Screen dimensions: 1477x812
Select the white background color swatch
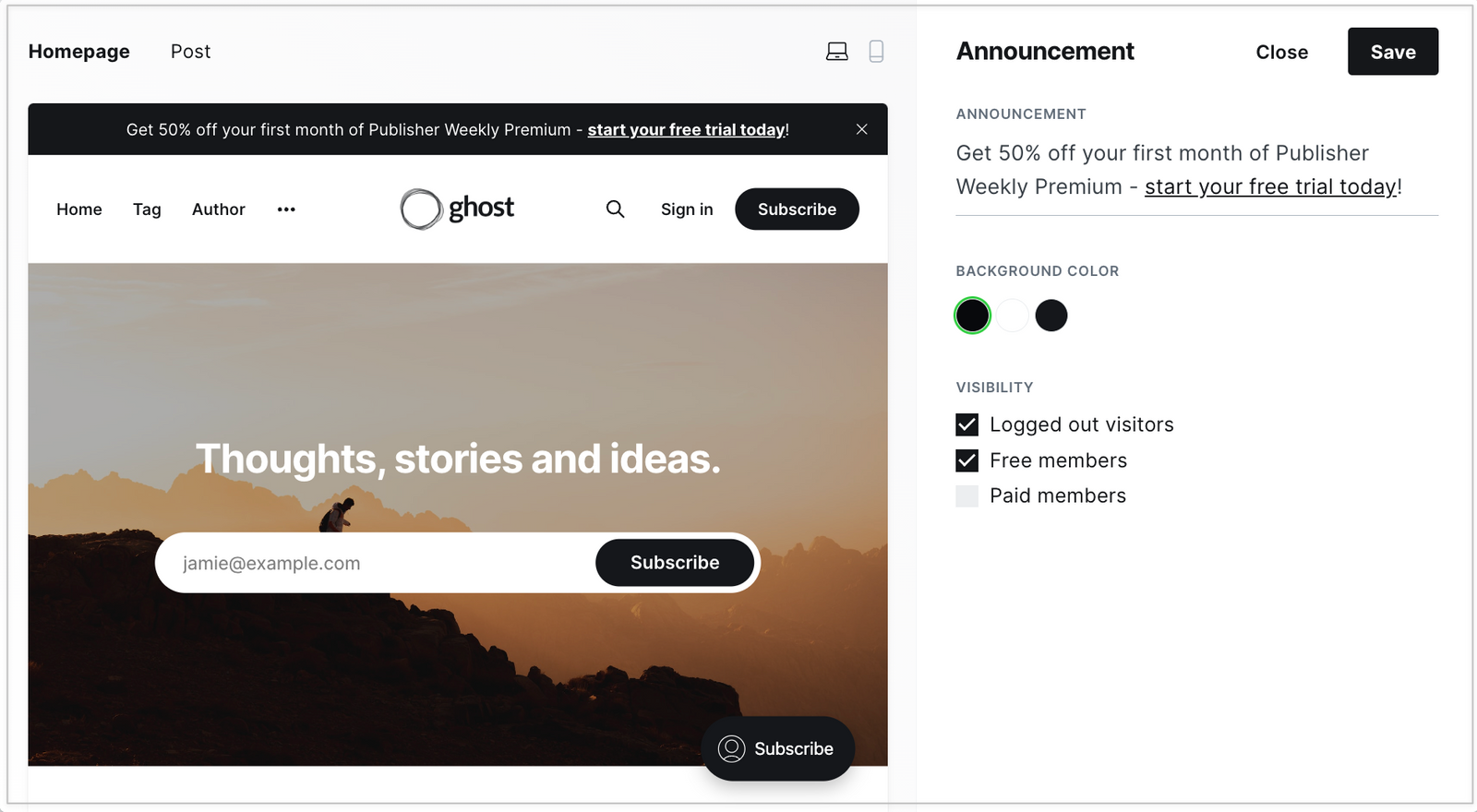[1012, 316]
